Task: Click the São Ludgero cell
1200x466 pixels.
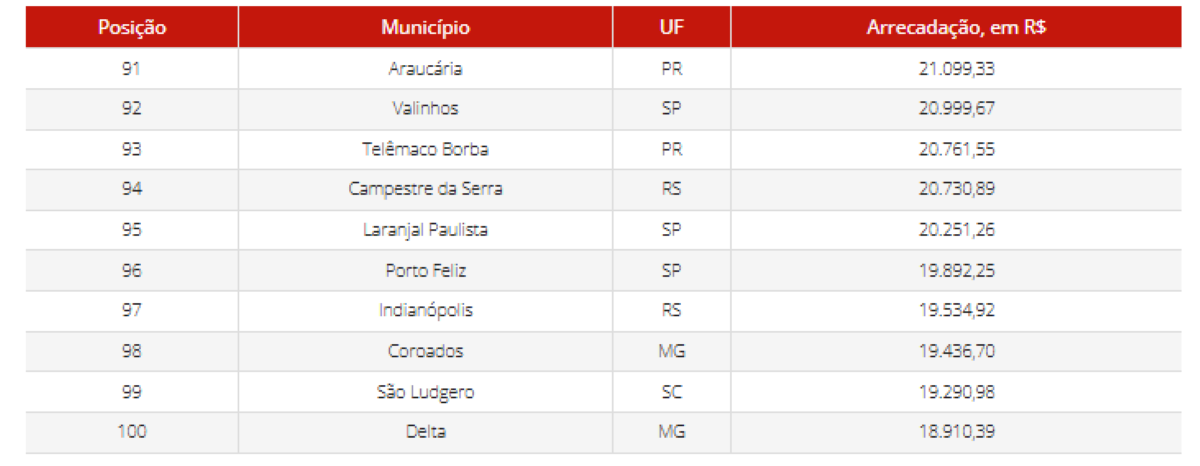Action: (x=425, y=392)
